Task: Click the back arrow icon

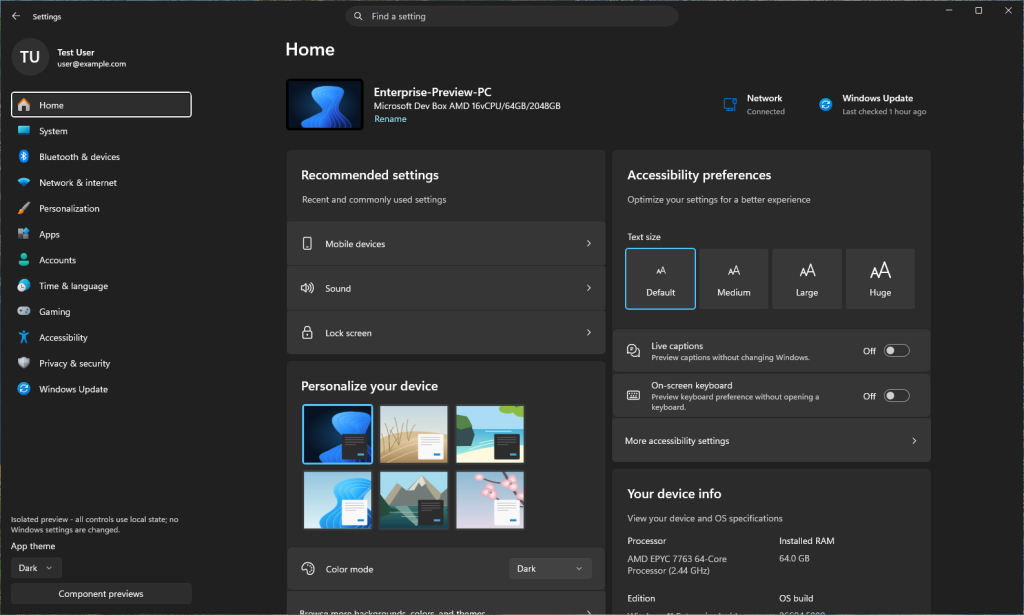Action: 16,16
